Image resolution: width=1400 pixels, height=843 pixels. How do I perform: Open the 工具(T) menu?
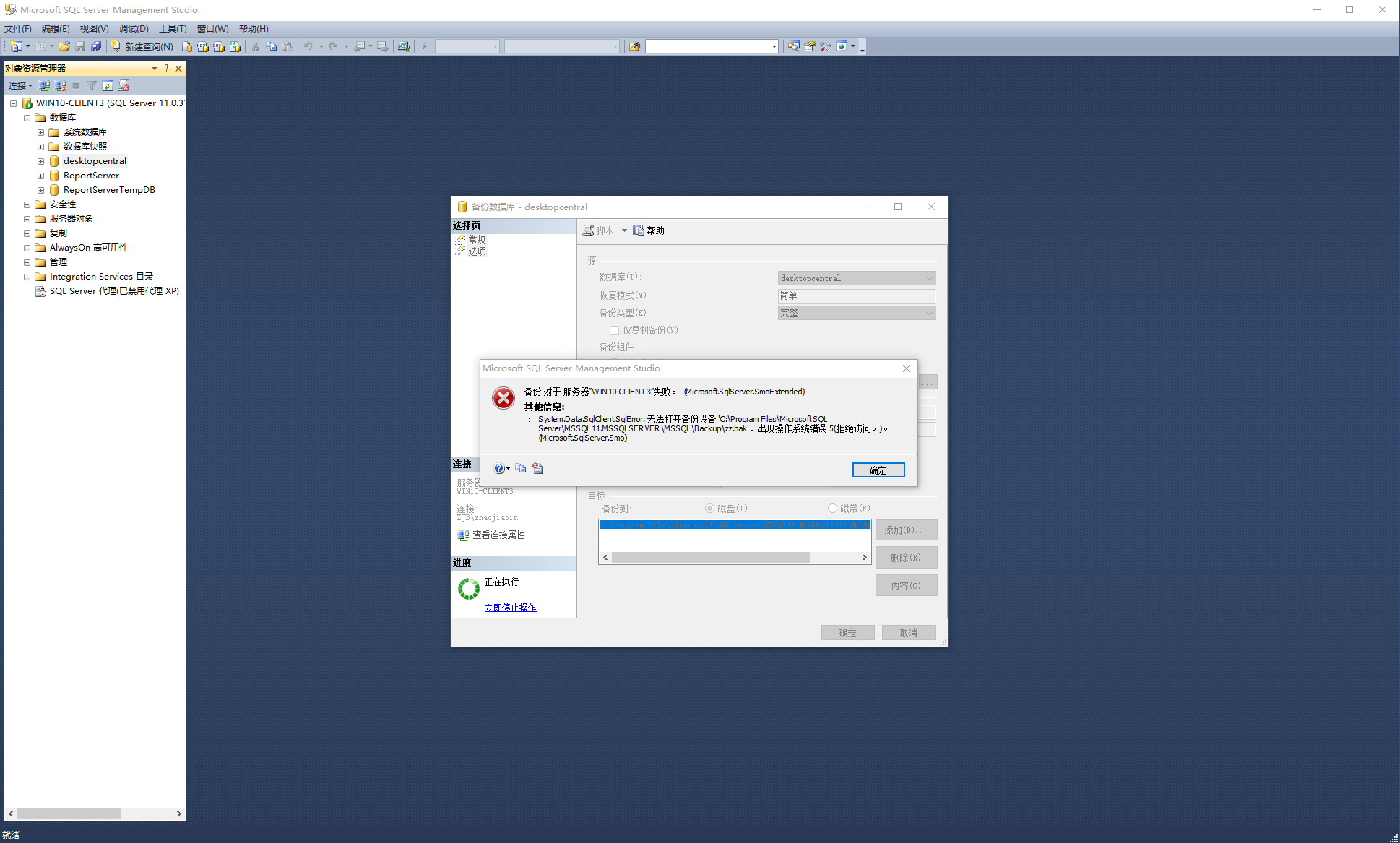(x=173, y=29)
